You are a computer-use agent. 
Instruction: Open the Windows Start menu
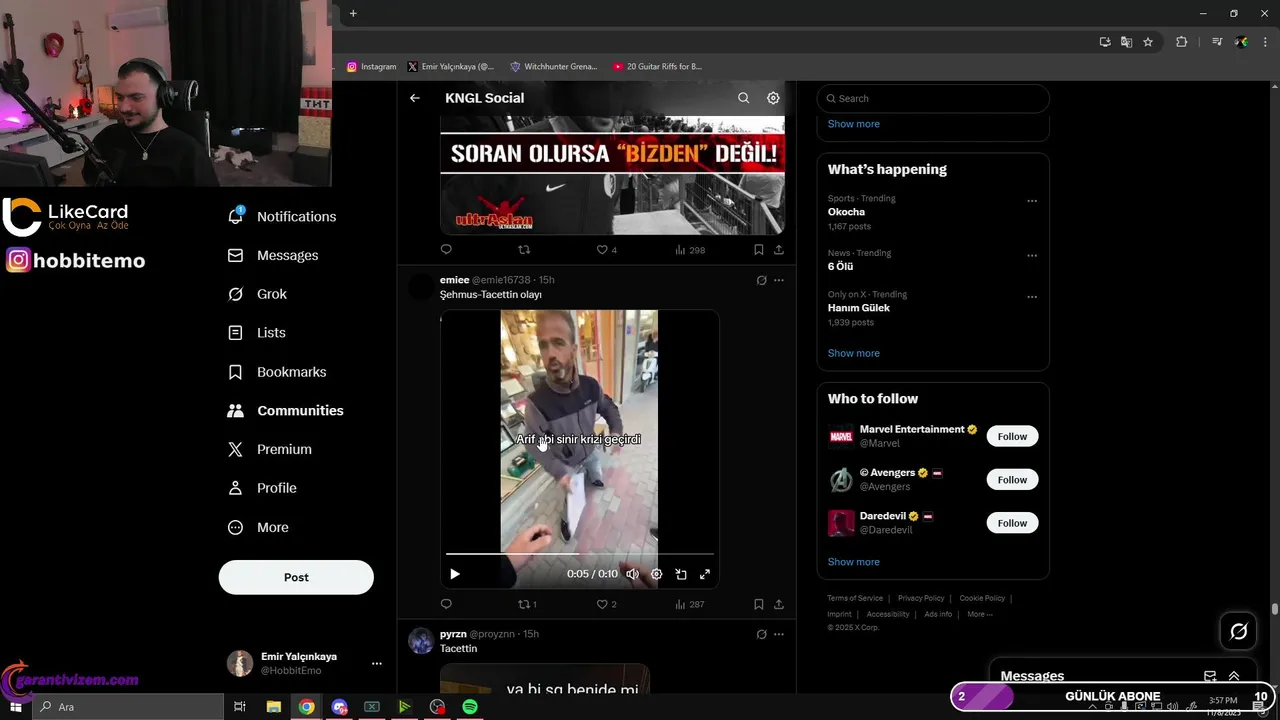16,707
